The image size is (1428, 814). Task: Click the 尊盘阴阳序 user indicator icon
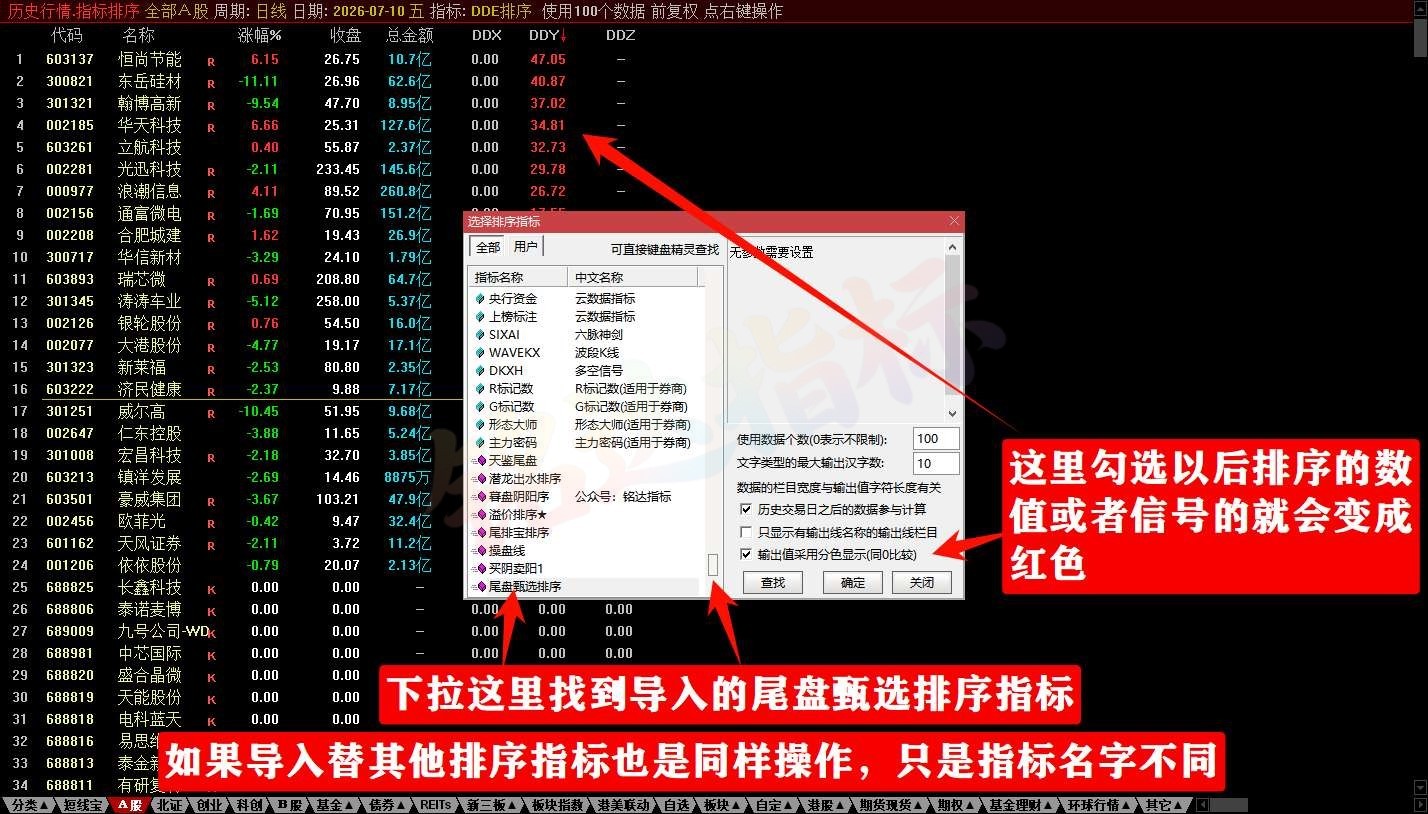click(x=480, y=497)
